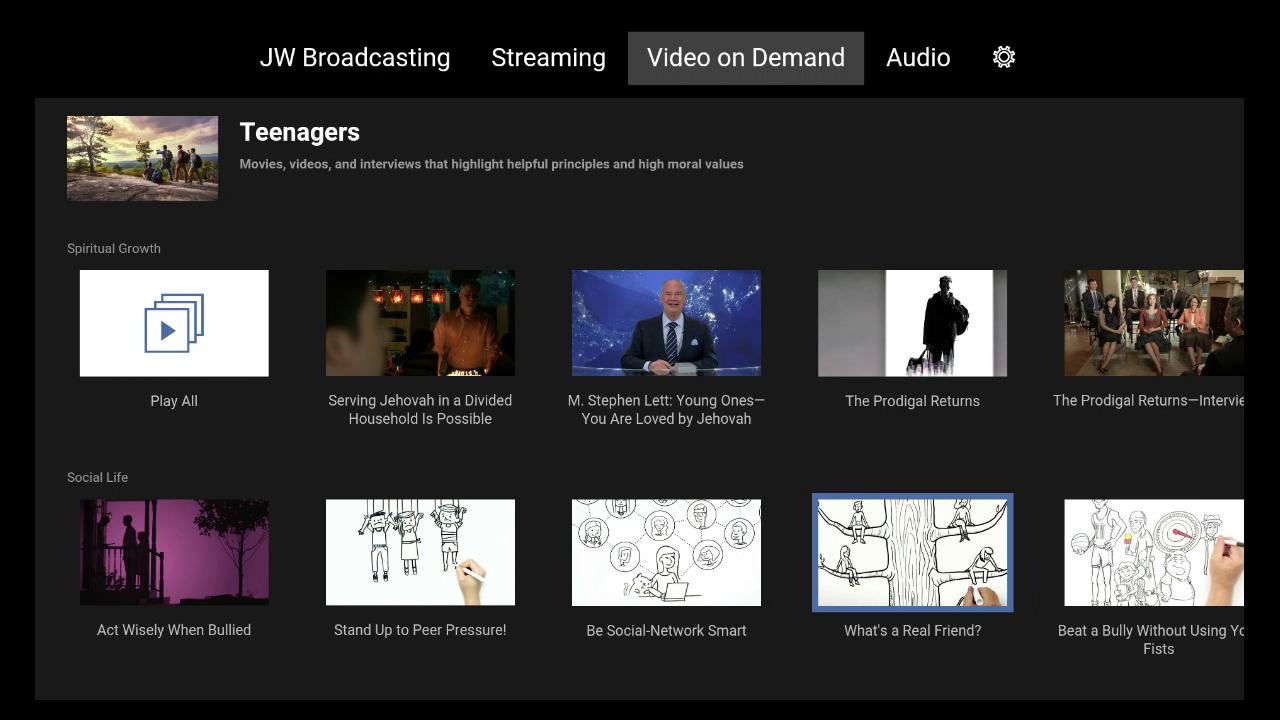Open The Prodigal Returns Interviews thumbnail
The width and height of the screenshot is (1280, 720).
1153,323
